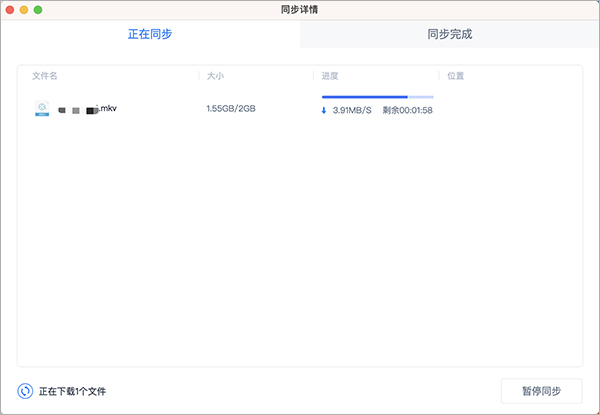Image resolution: width=600 pixels, height=415 pixels.
Task: Click the 位置 column header
Action: (x=456, y=76)
